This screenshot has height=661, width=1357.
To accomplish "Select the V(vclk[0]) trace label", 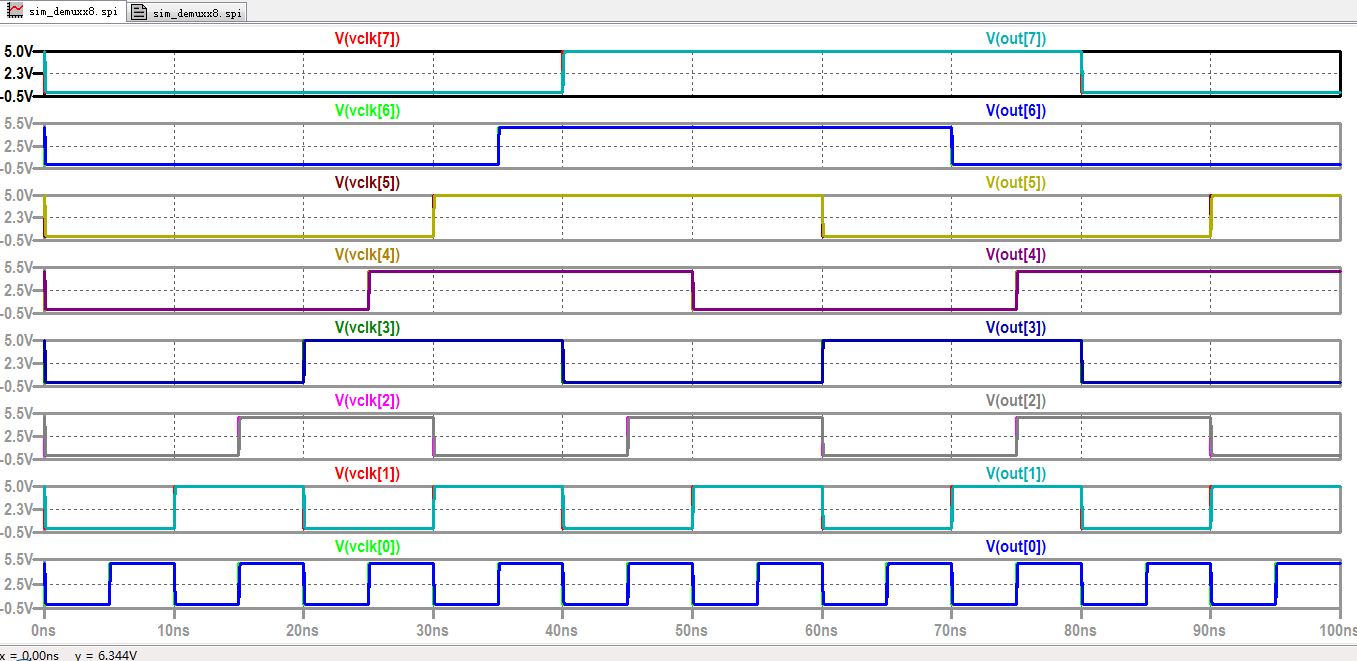I will (367, 546).
